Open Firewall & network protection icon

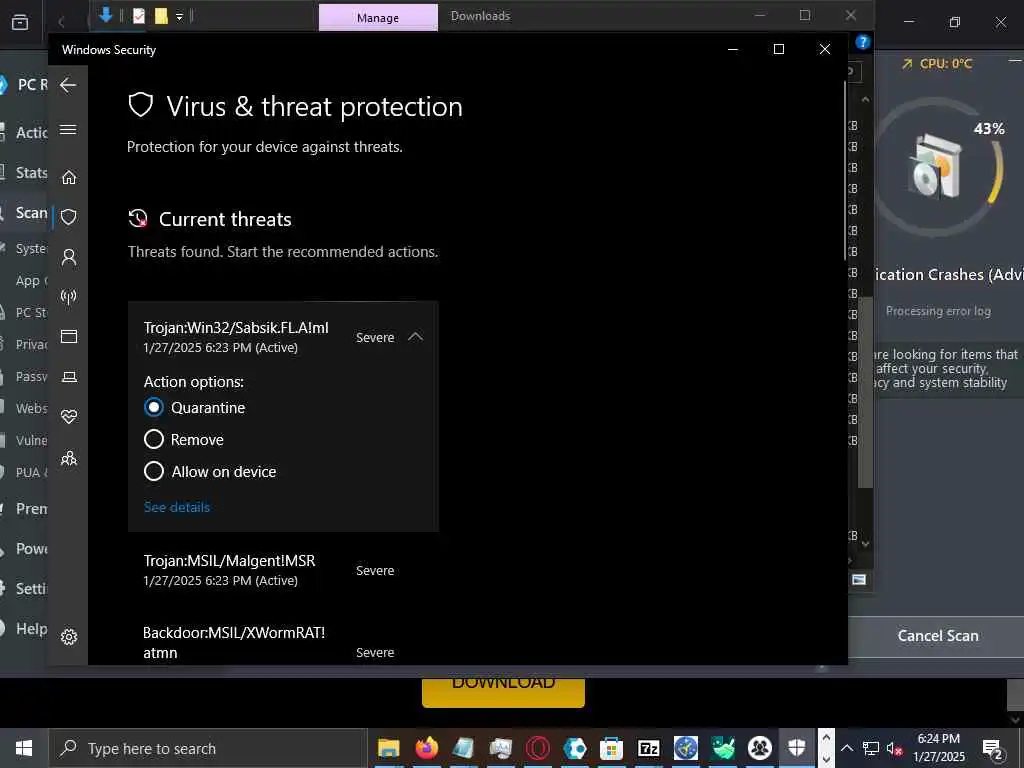69,297
